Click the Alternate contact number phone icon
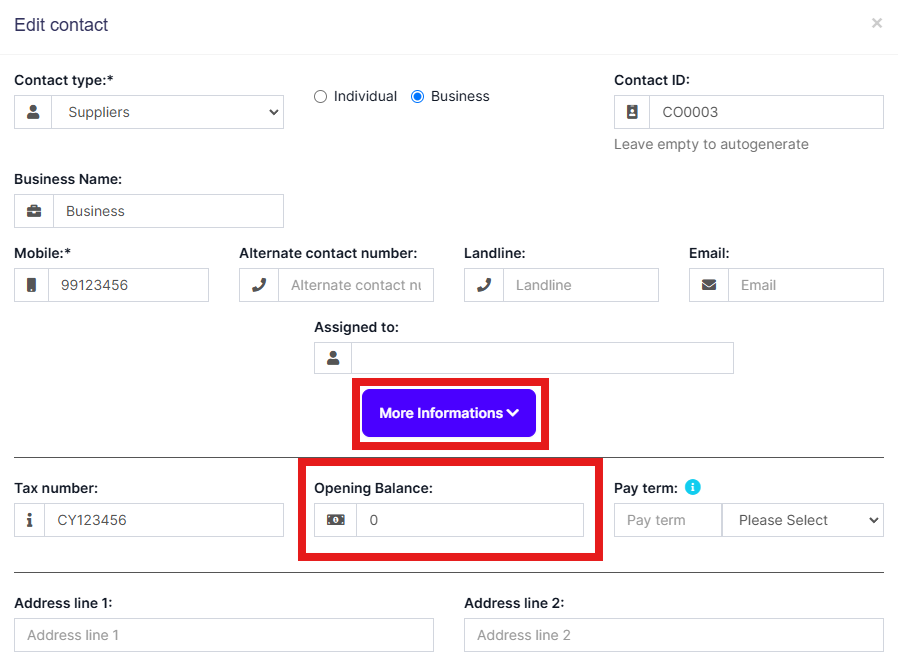The height and width of the screenshot is (663, 898). [259, 285]
